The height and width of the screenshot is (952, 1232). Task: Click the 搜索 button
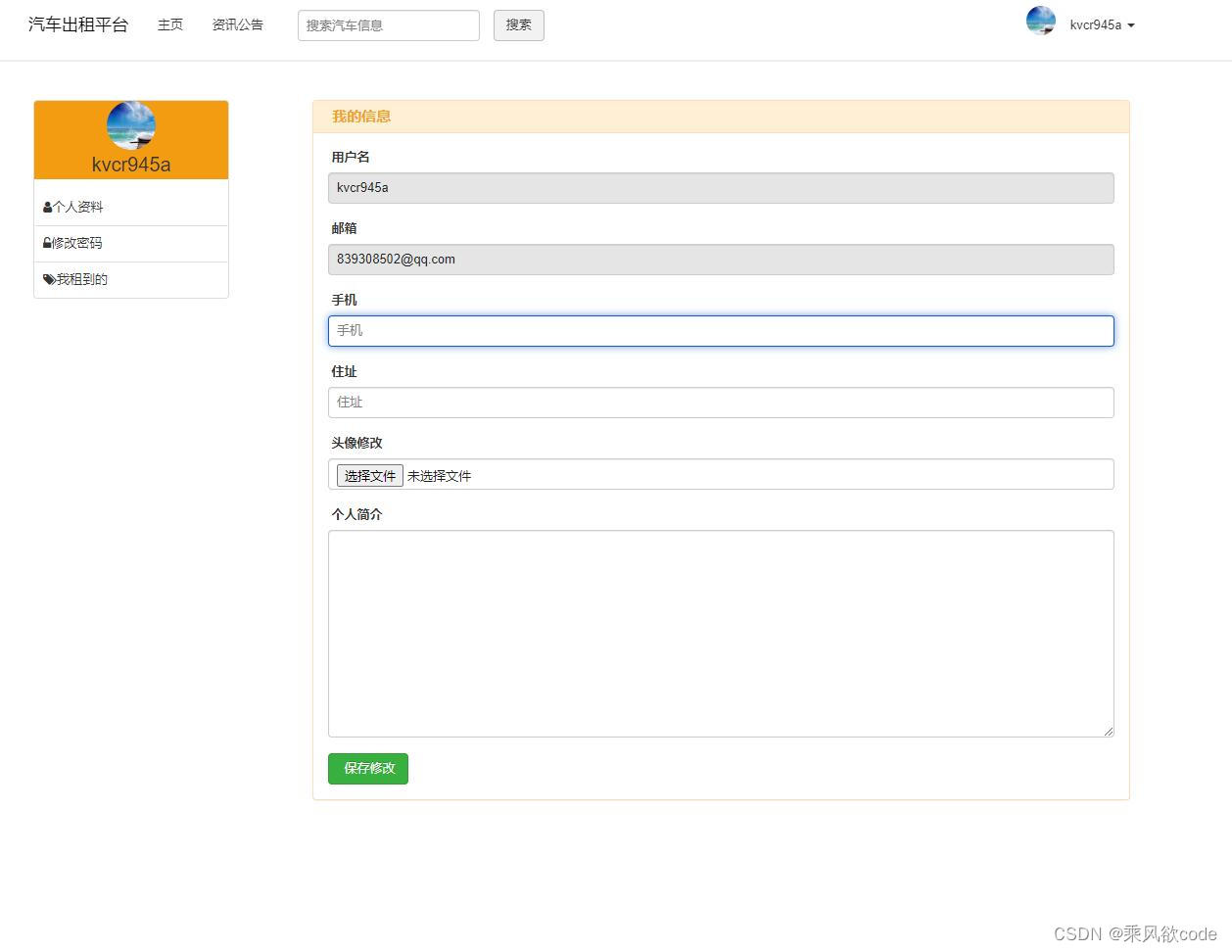[519, 25]
